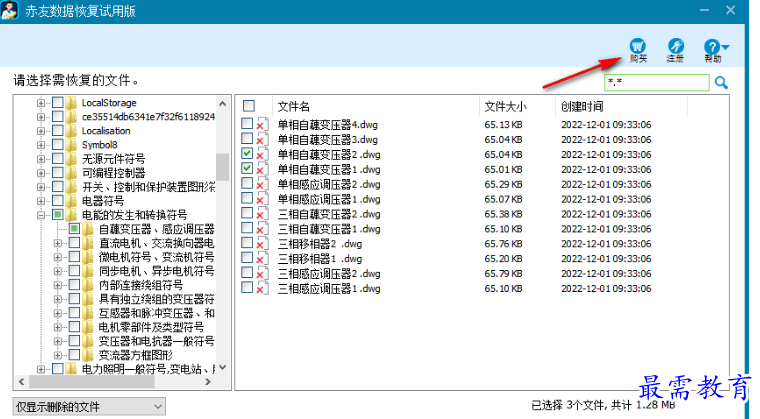This screenshot has width=760, height=419.
Task: Open the help icon dropdown arrow
Action: [725, 47]
